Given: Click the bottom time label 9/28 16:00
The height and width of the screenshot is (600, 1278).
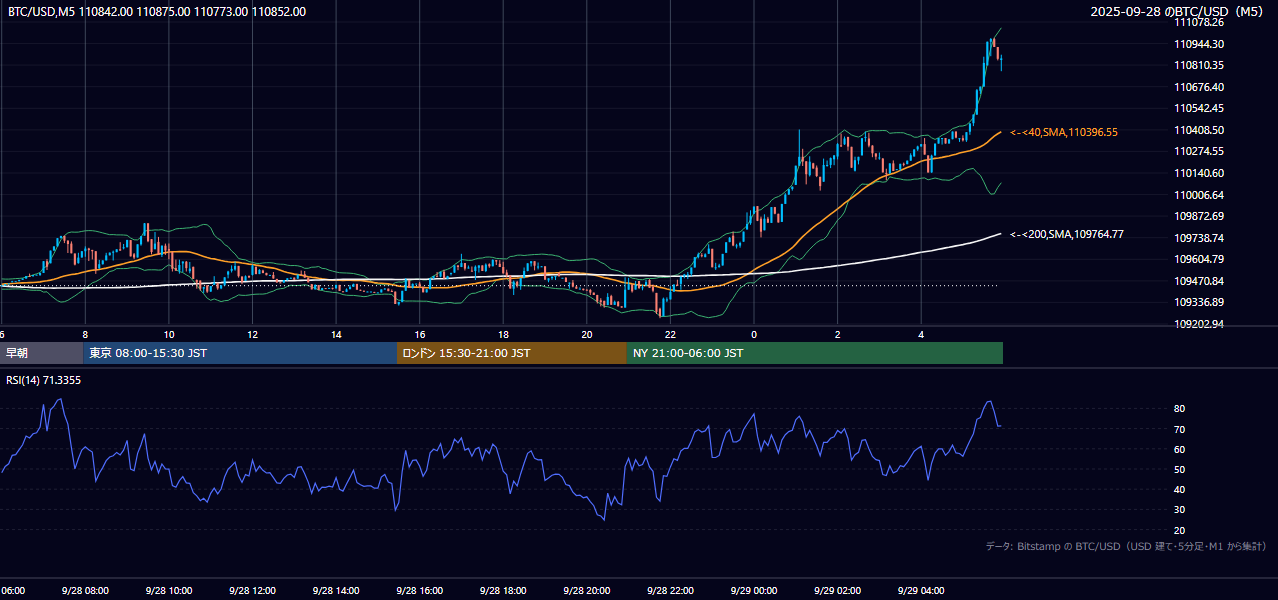Looking at the screenshot, I should 419,591.
